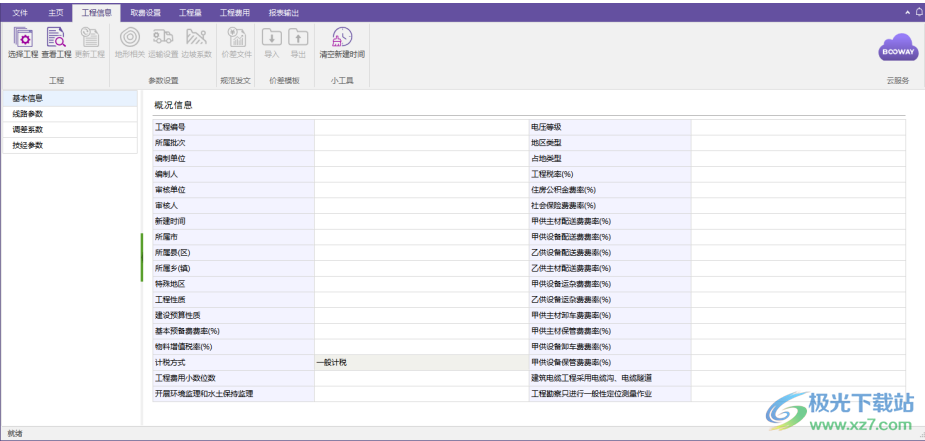Click the 运输设置 truck icon
This screenshot has width=925, height=441.
coord(163,38)
